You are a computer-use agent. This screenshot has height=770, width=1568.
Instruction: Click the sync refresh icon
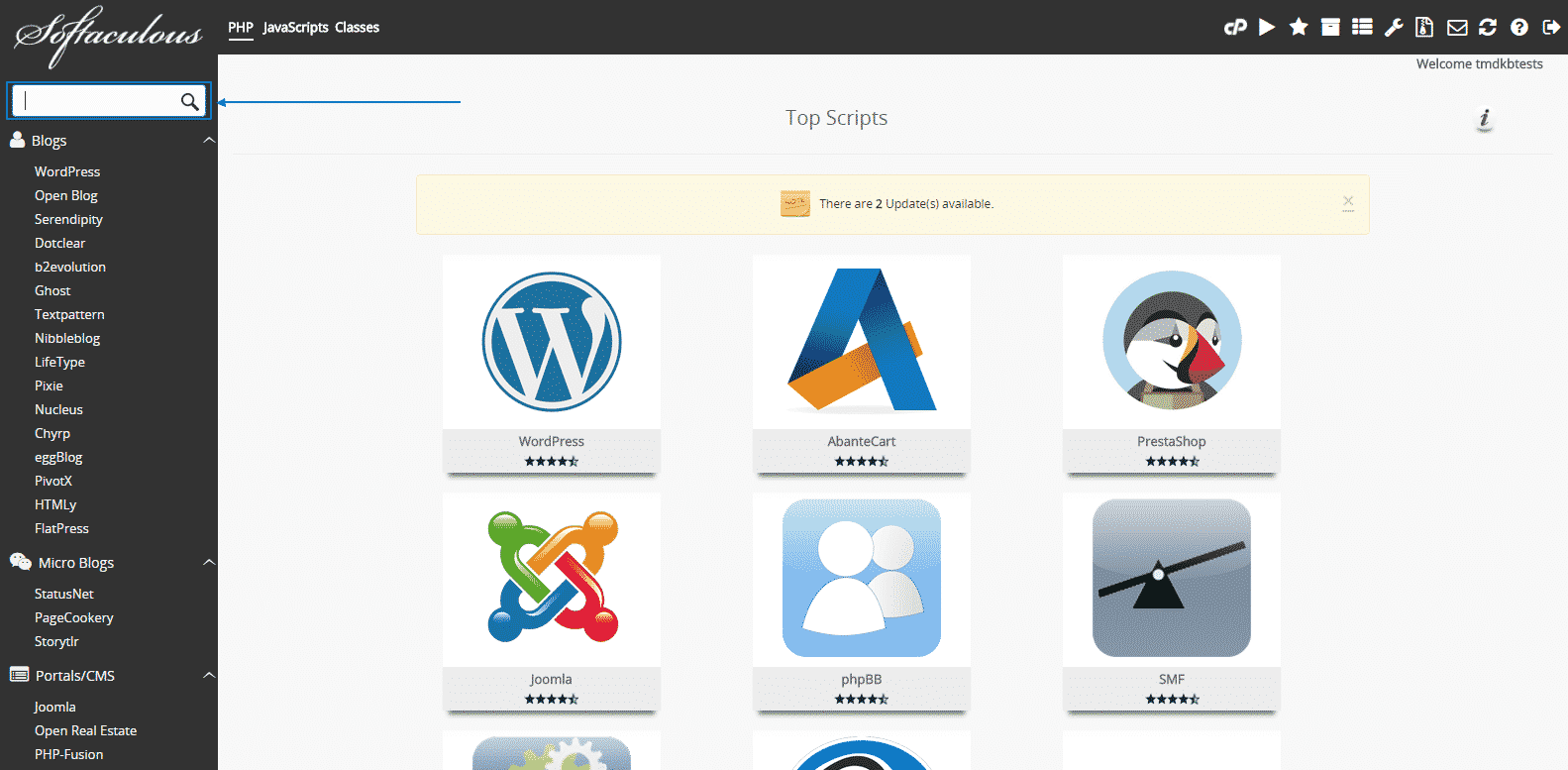(x=1488, y=28)
